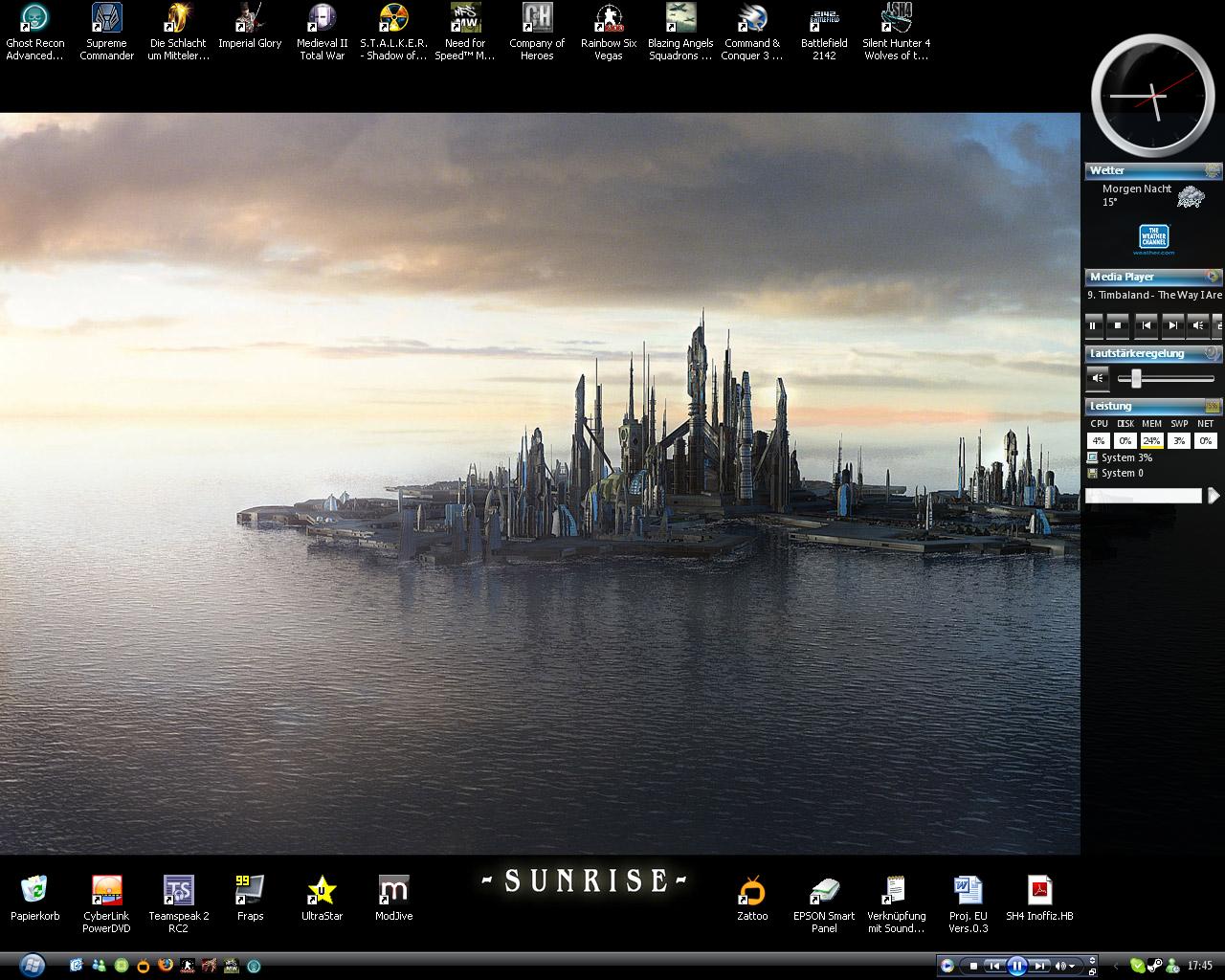Open the Wetter gadget header
The width and height of the screenshot is (1225, 980).
1153,170
